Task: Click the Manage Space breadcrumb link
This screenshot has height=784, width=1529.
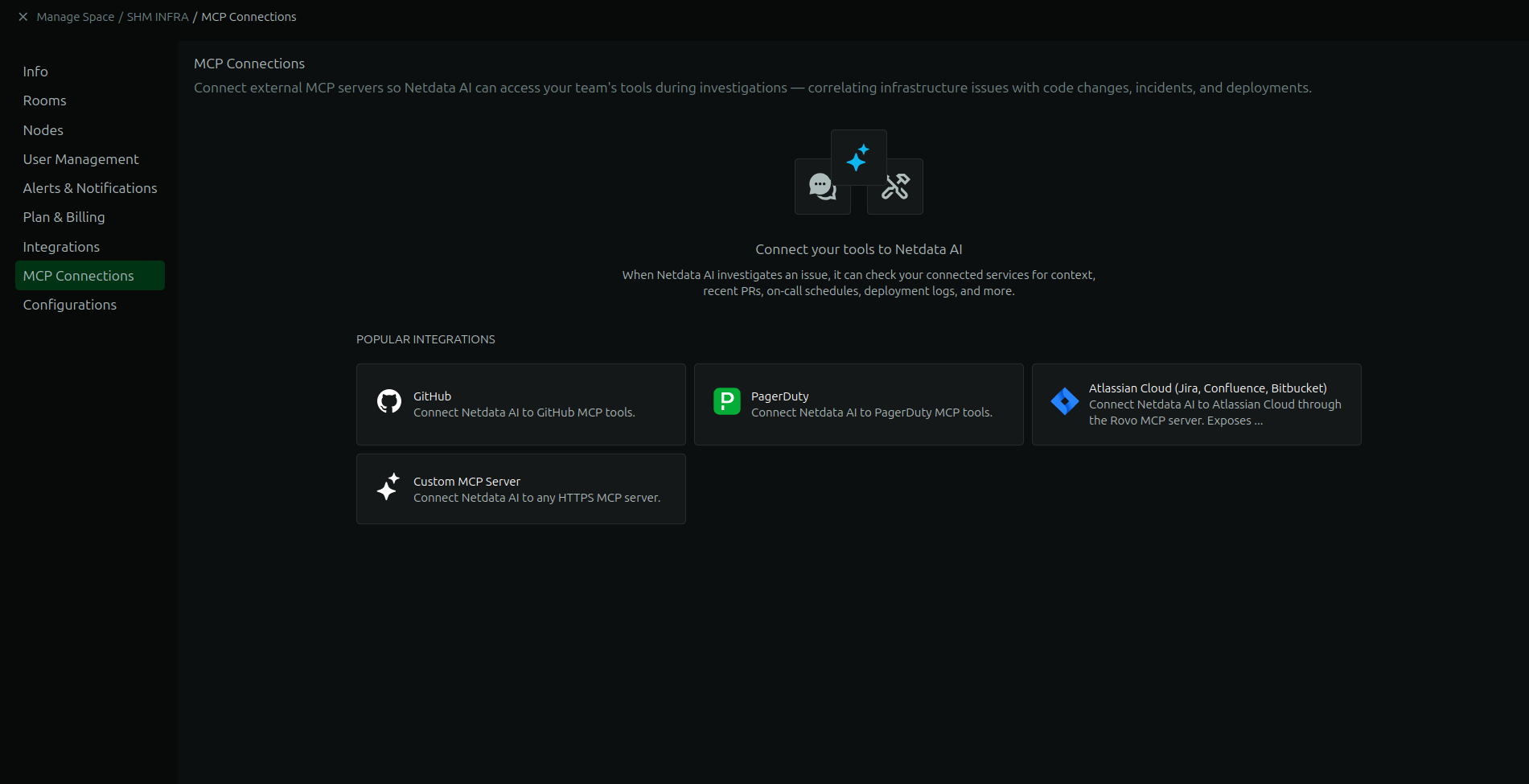Action: click(76, 17)
